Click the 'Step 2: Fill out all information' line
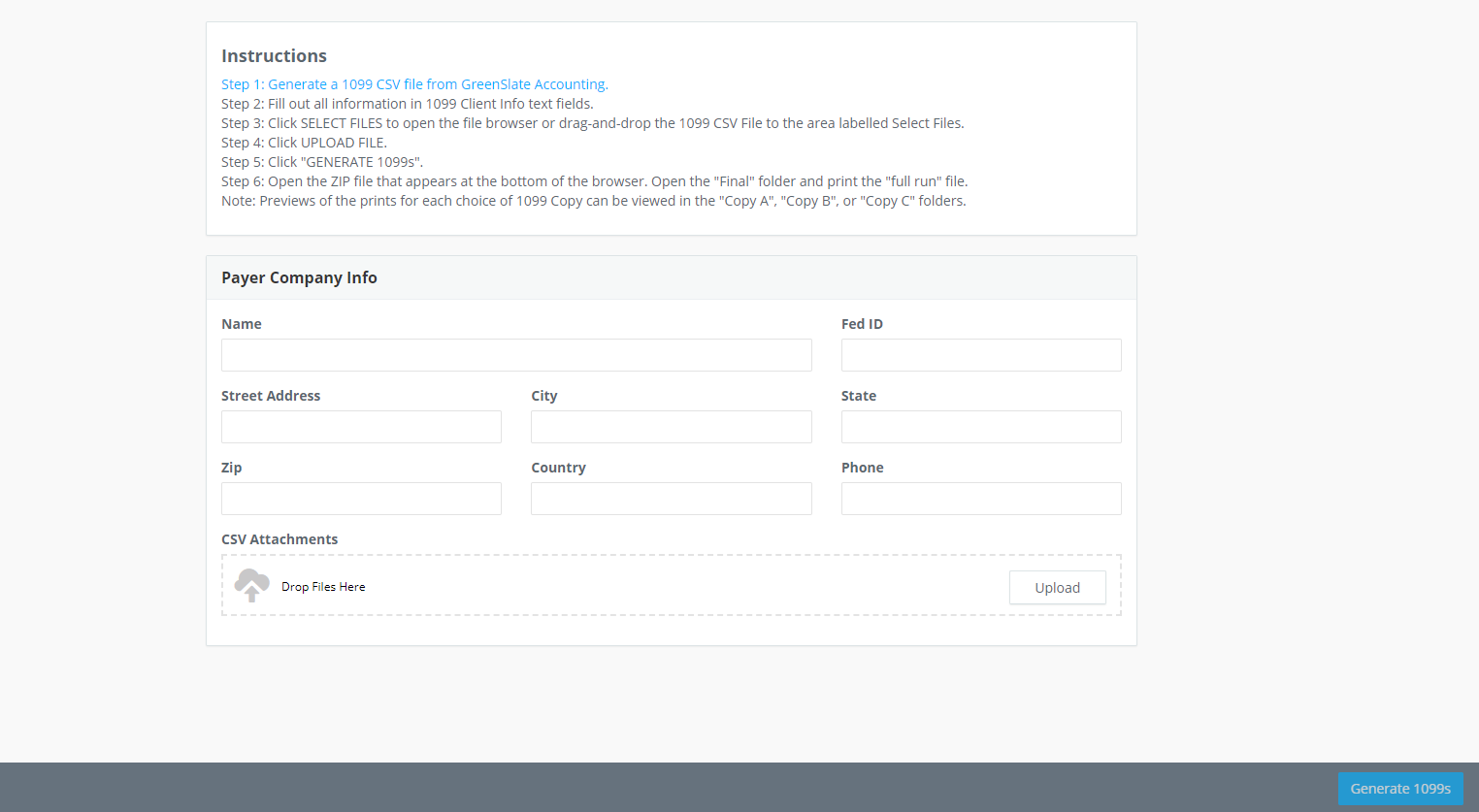The image size is (1479, 812). pyautogui.click(x=407, y=104)
